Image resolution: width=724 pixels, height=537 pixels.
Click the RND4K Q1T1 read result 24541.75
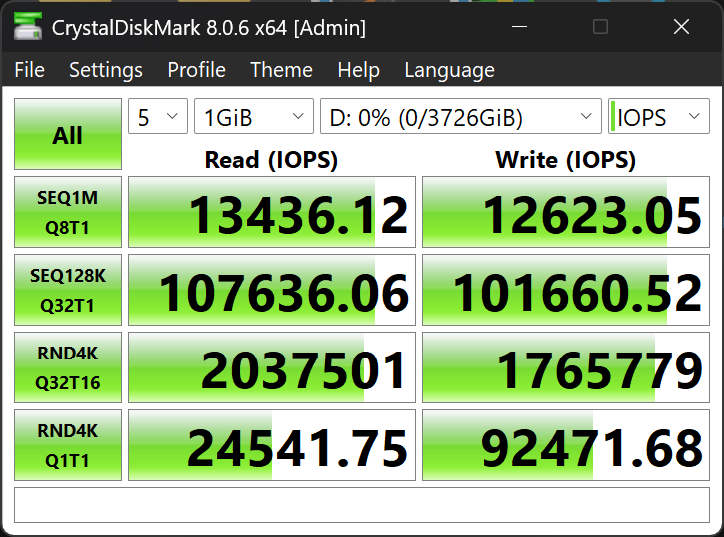click(x=272, y=445)
